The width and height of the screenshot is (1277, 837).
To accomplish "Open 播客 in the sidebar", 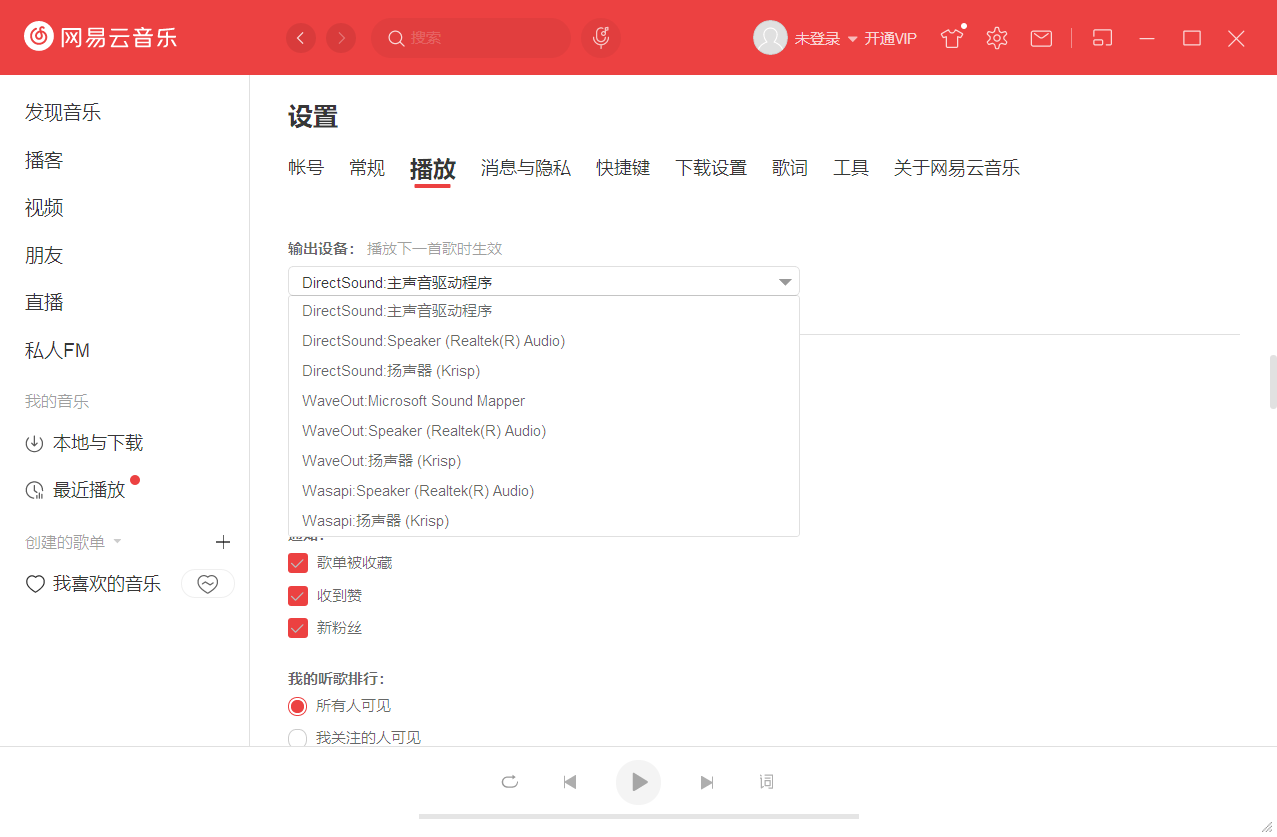I will click(44, 161).
